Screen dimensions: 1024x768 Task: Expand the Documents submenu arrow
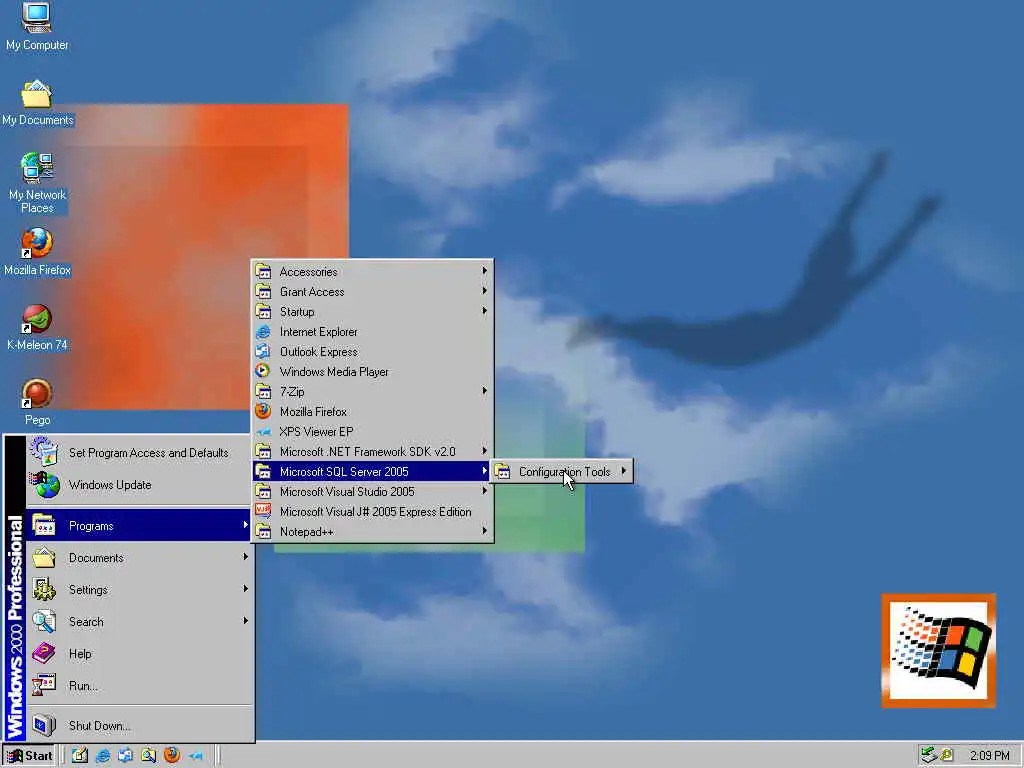click(x=246, y=556)
